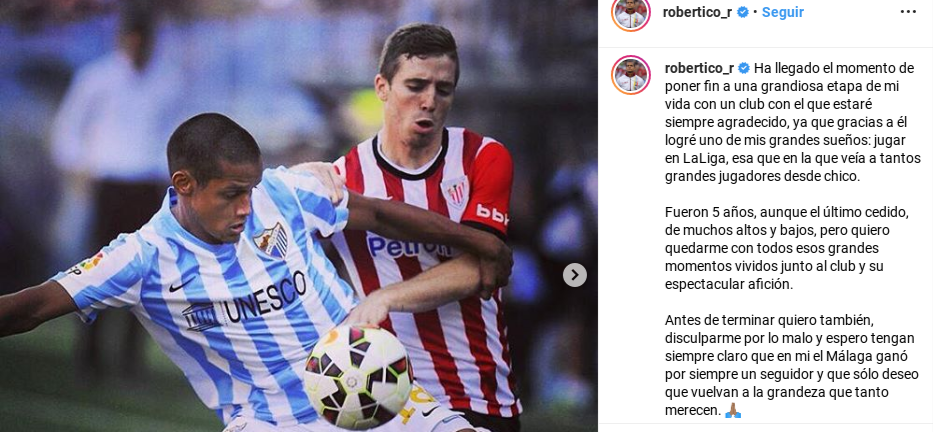Click the paragraph starting 'Antes de terminar'

coord(791,365)
